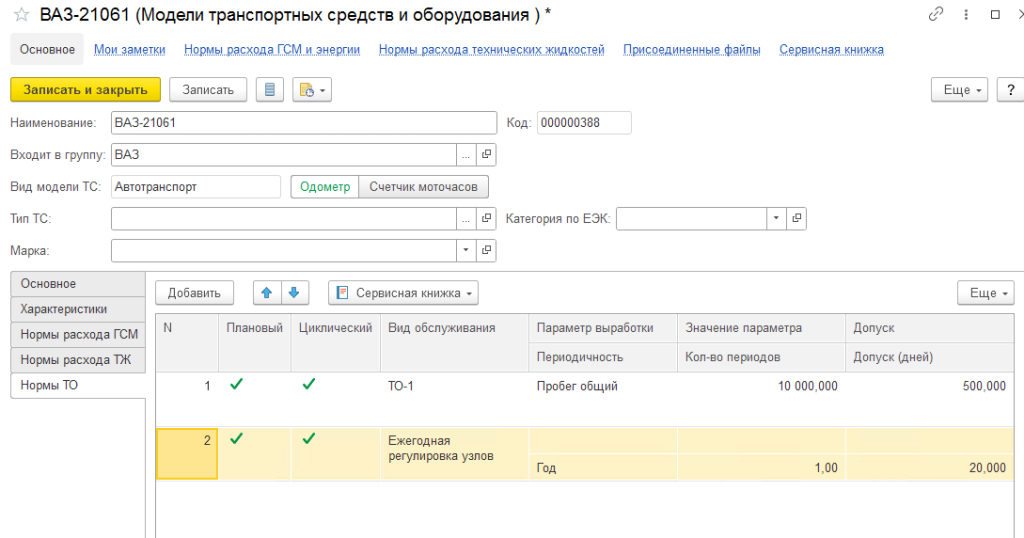
Task: Click the Вид модели ТС field
Action: tap(196, 187)
